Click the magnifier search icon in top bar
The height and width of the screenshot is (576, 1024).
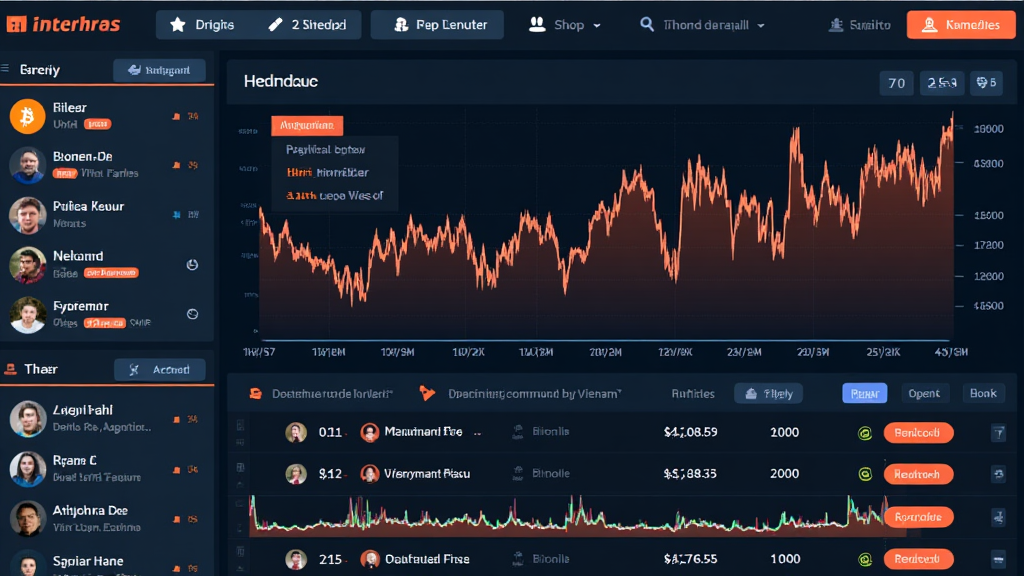coord(647,25)
